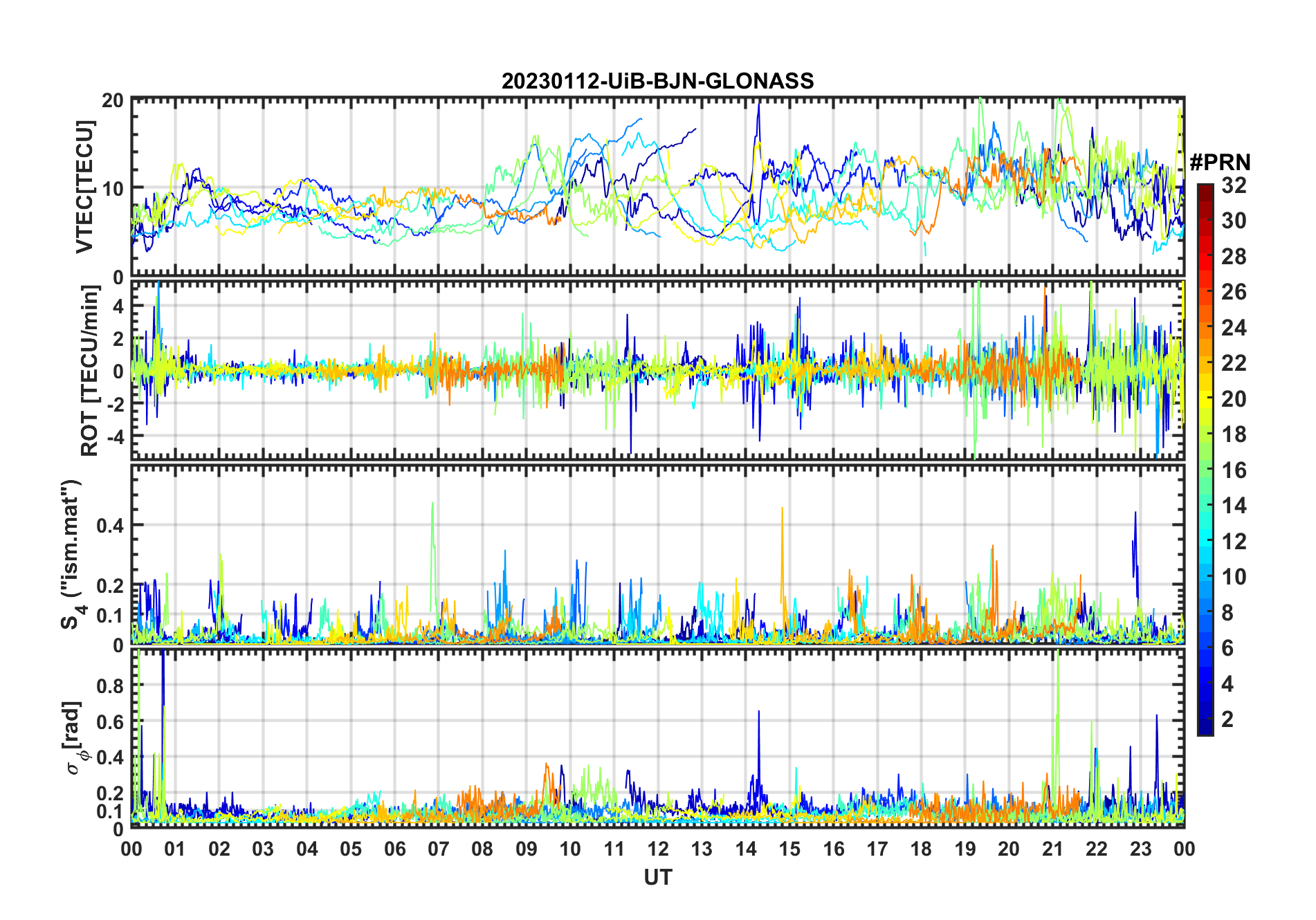
Task: Click the σφ[rad] y-axis label
Action: coord(74,738)
